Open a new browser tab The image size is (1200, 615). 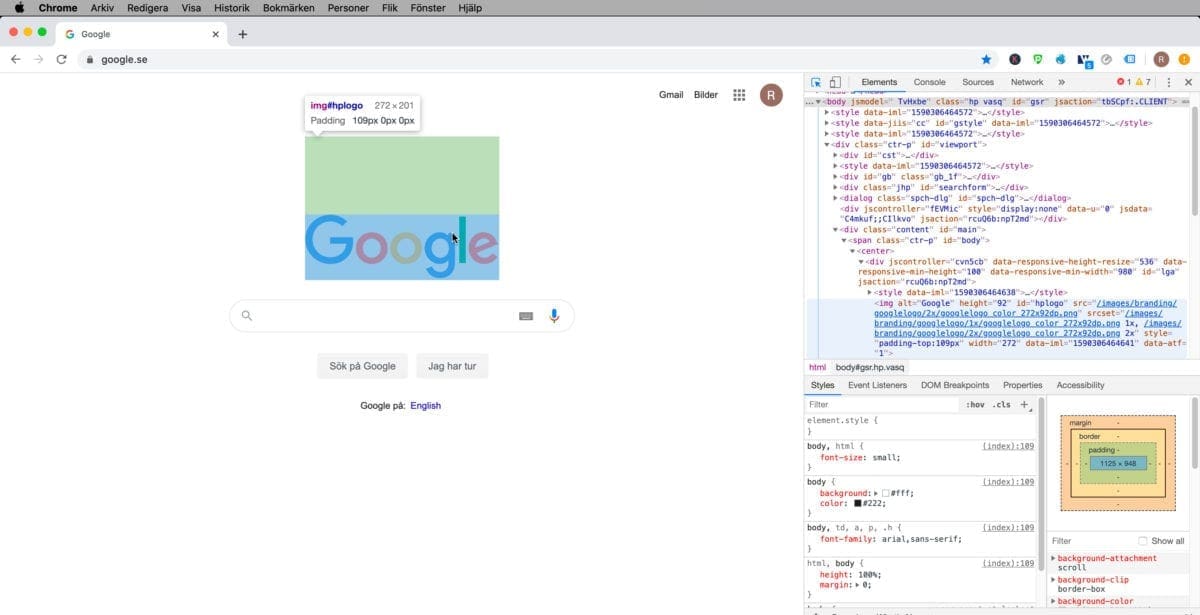click(242, 34)
